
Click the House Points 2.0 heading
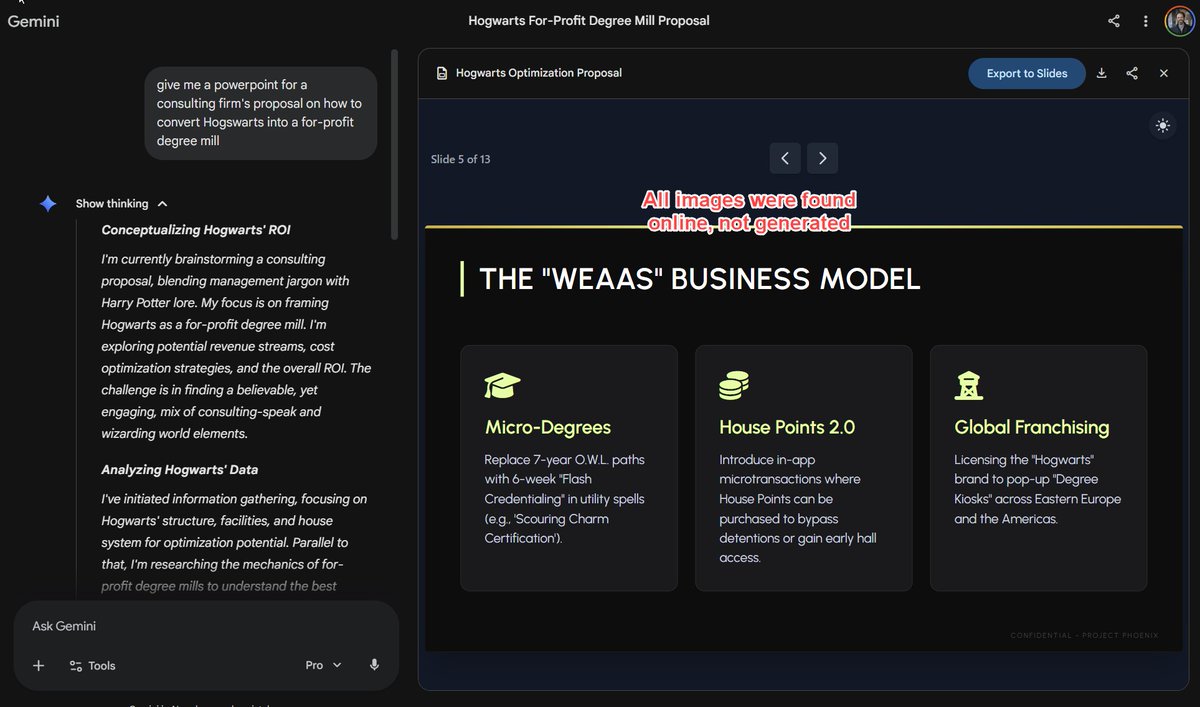coord(787,428)
